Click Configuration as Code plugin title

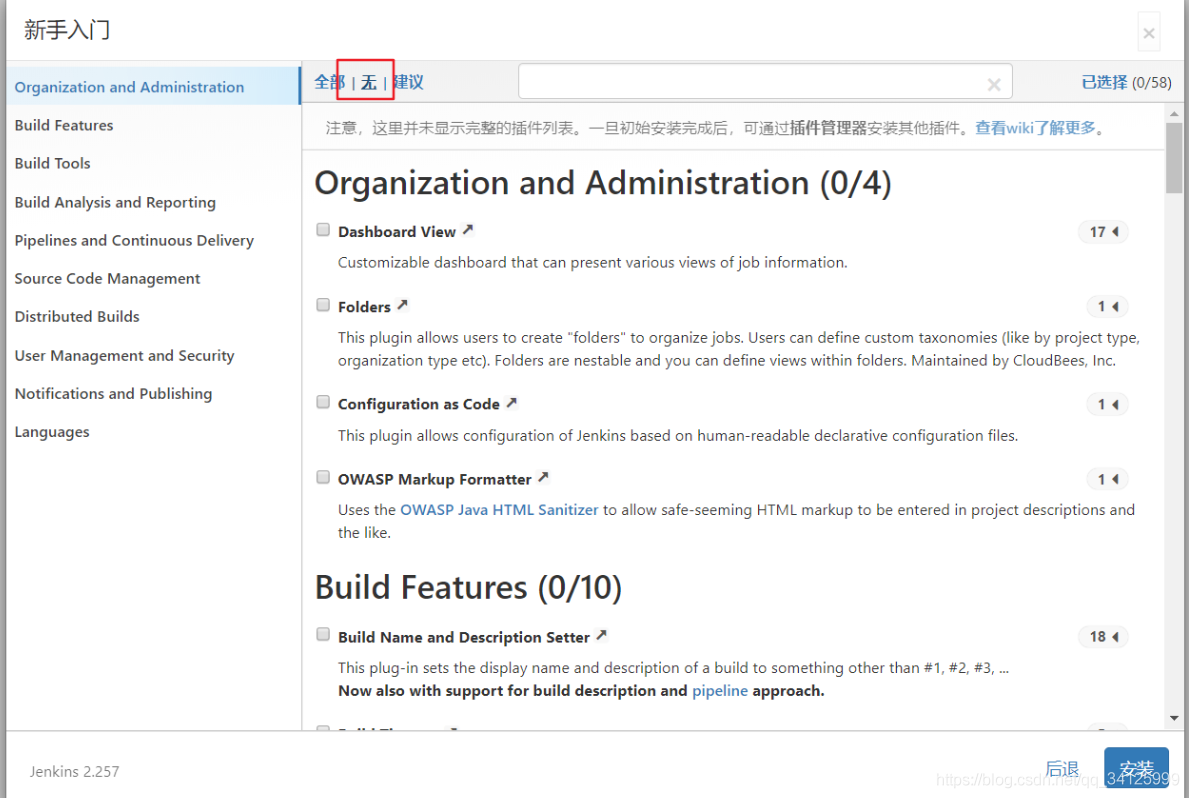pos(419,404)
